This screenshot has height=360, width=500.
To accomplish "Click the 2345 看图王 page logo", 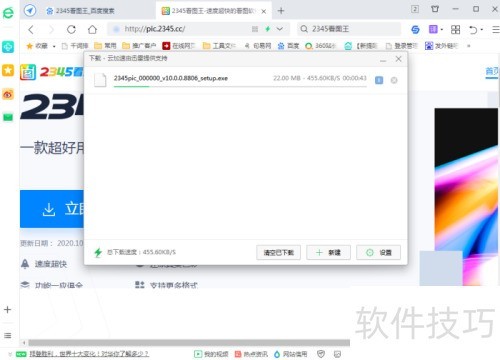I will pos(52,72).
